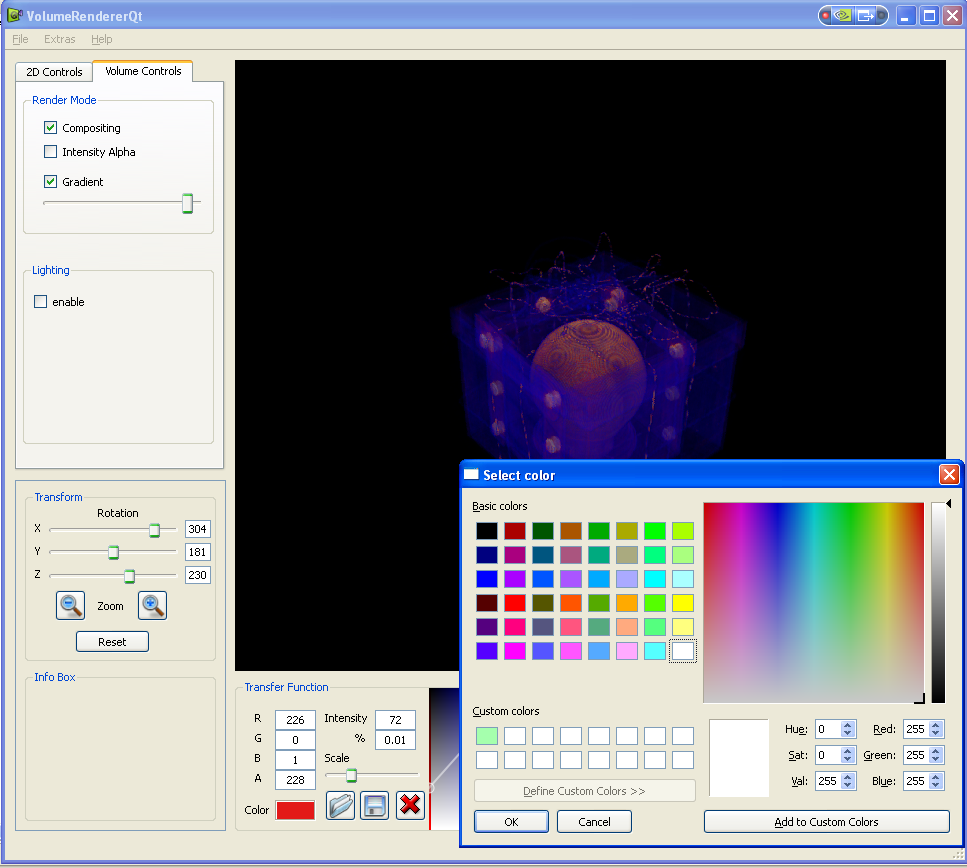Open the Extras menu
The width and height of the screenshot is (967, 868).
pos(59,39)
